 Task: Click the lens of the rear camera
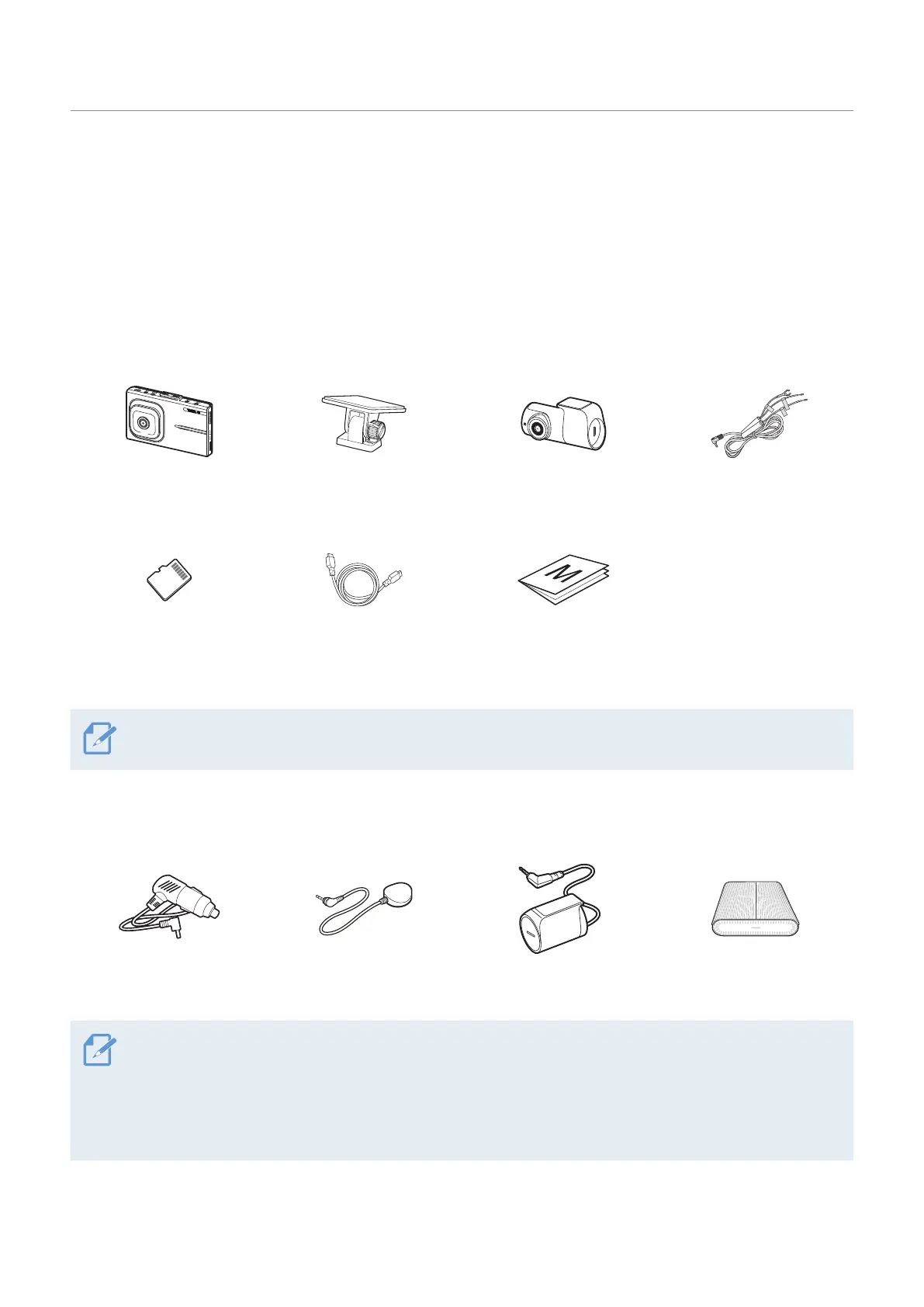[x=536, y=428]
